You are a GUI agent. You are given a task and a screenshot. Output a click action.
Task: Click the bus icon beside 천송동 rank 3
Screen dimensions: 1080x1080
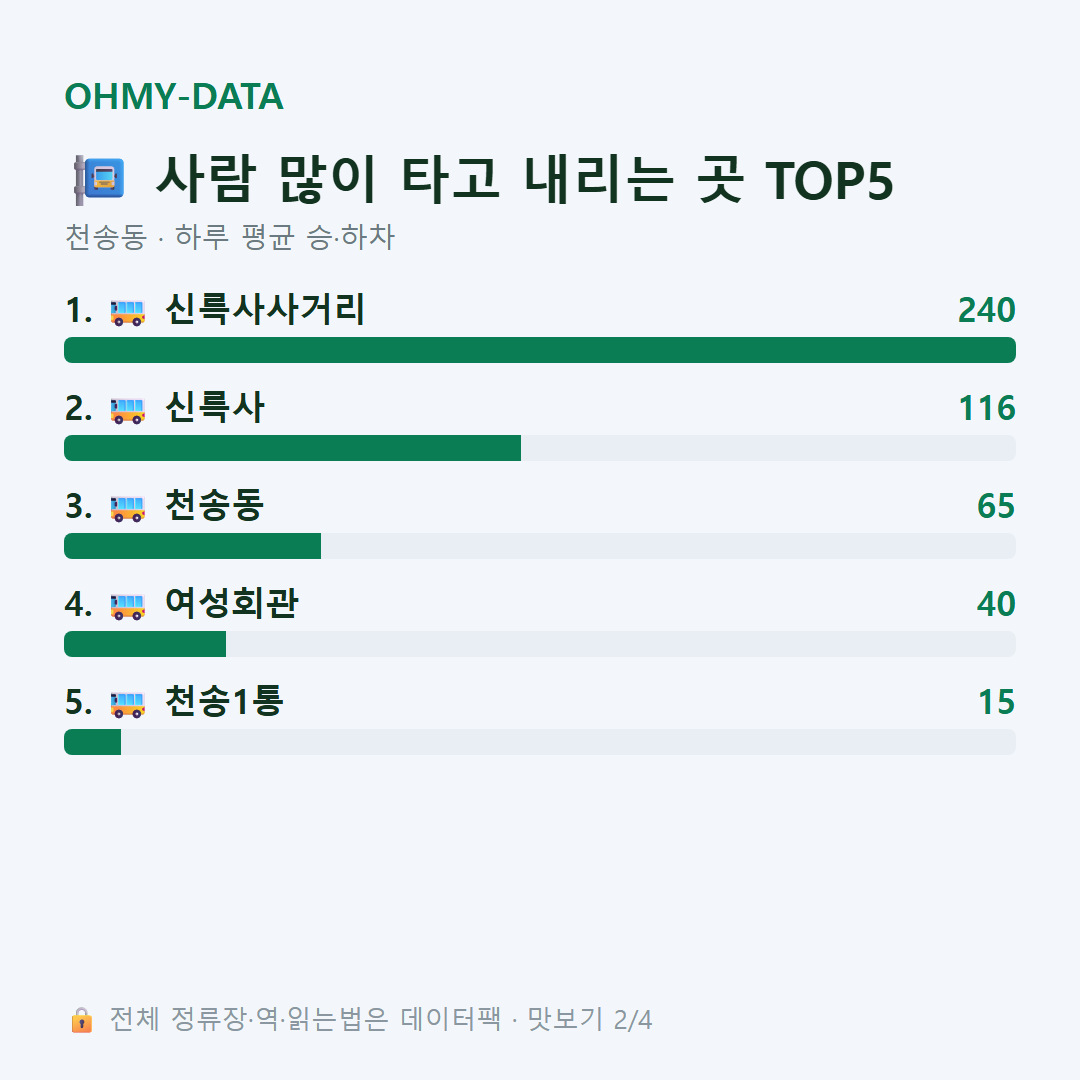(128, 508)
